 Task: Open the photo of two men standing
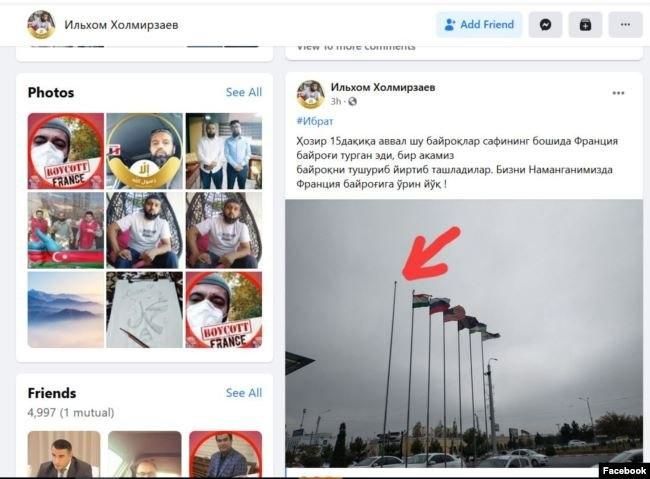pyautogui.click(x=224, y=151)
